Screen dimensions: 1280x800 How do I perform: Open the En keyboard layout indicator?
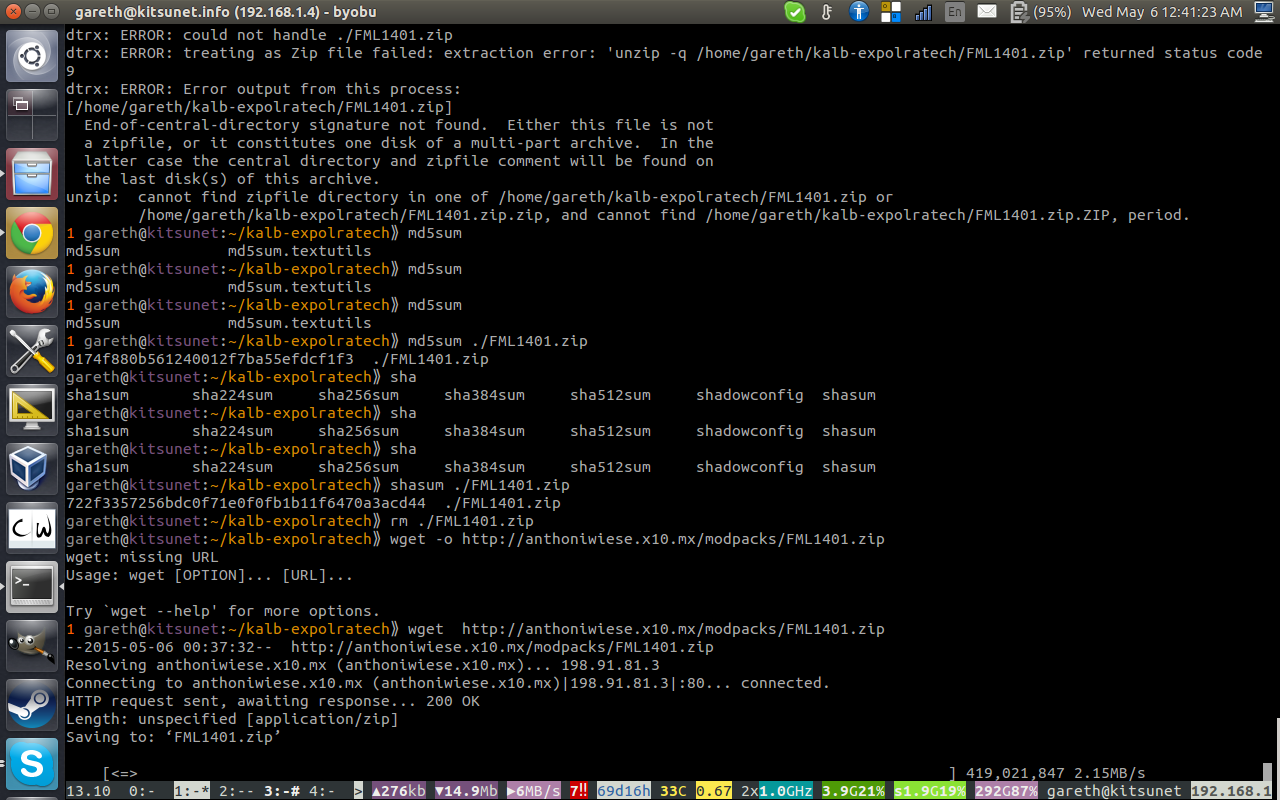[955, 12]
